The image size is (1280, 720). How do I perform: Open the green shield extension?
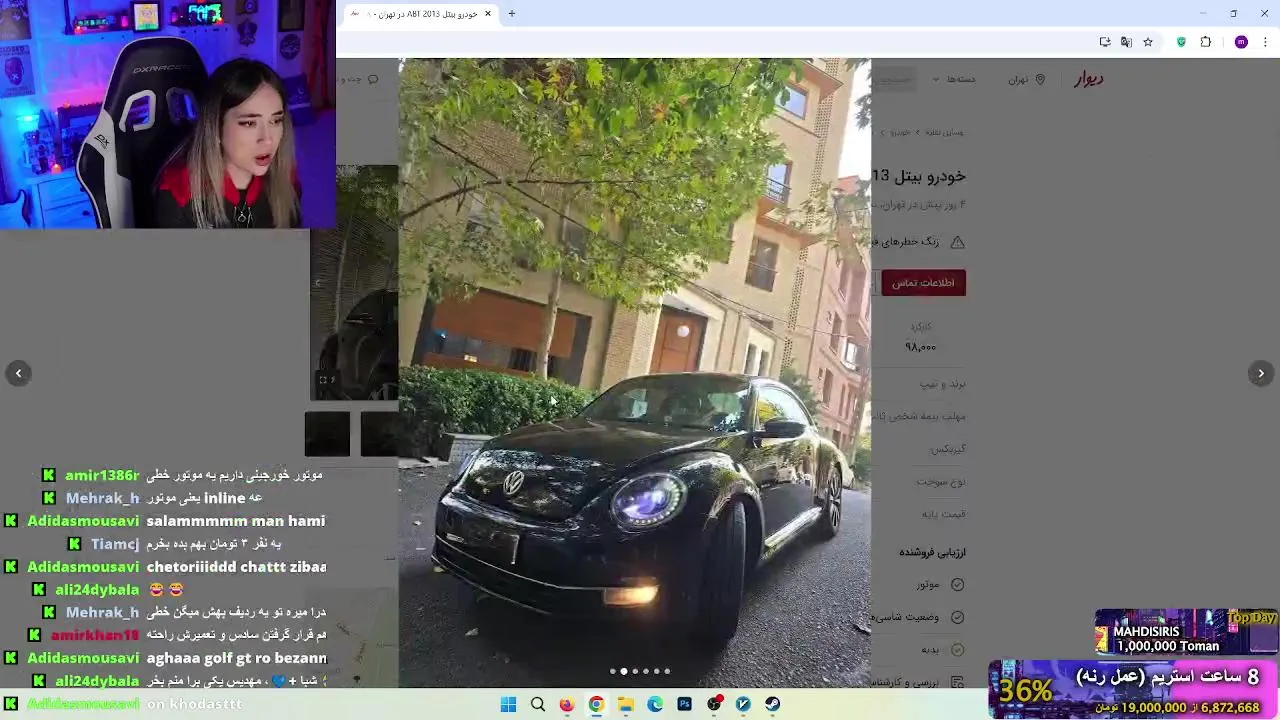1181,42
